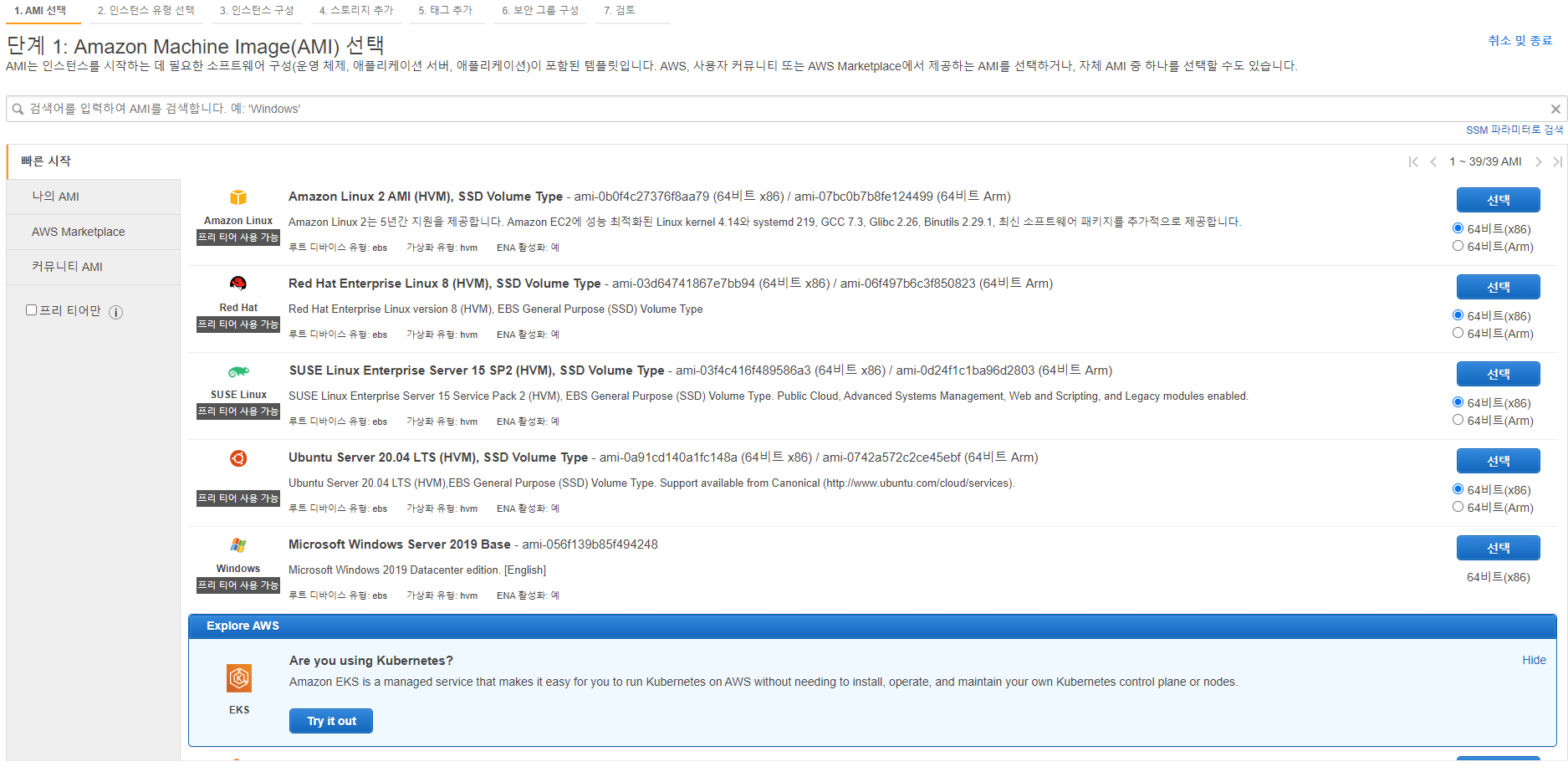Screen dimensions: 1568x782
Task: Open step 4. 스토리지 추가 tab
Action: (356, 11)
